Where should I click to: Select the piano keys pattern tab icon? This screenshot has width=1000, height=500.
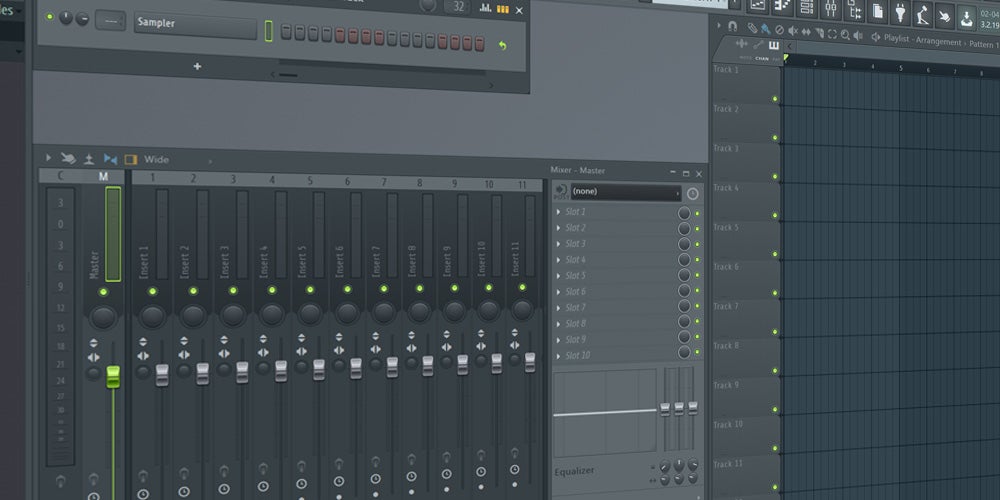pos(774,45)
